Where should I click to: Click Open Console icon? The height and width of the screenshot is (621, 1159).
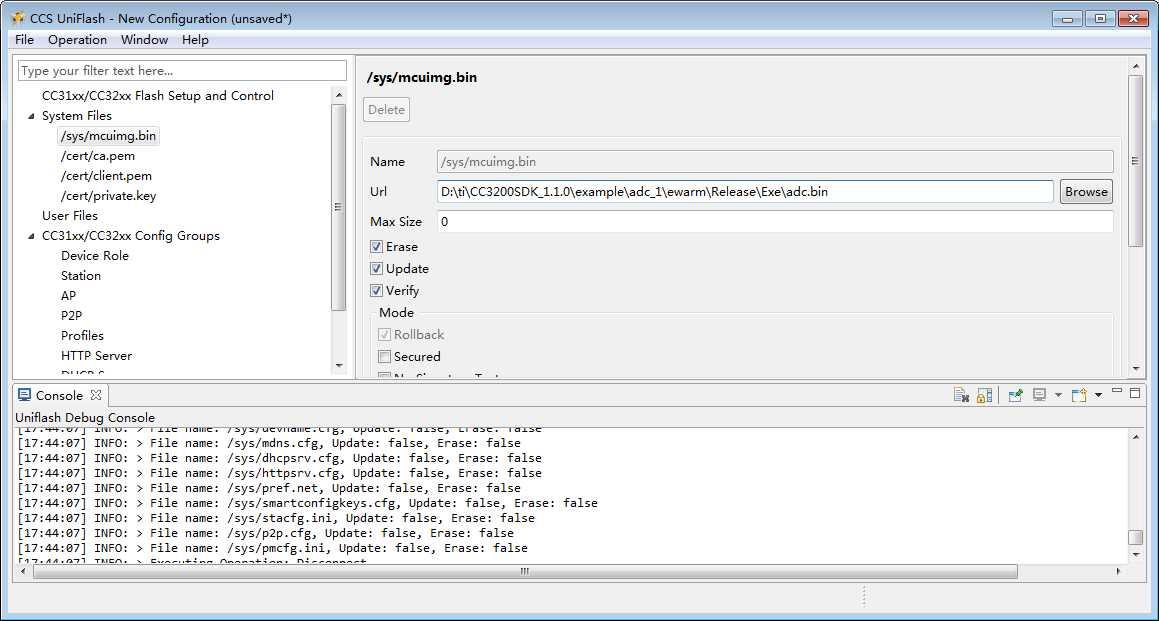click(1079, 396)
